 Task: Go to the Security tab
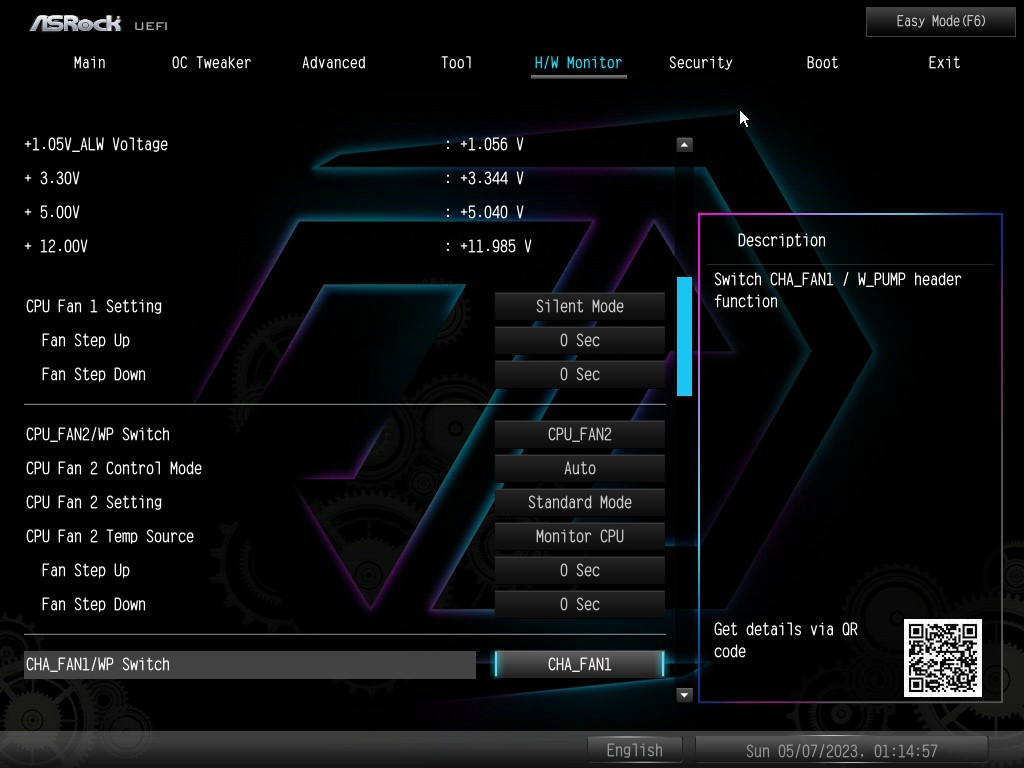(x=700, y=63)
